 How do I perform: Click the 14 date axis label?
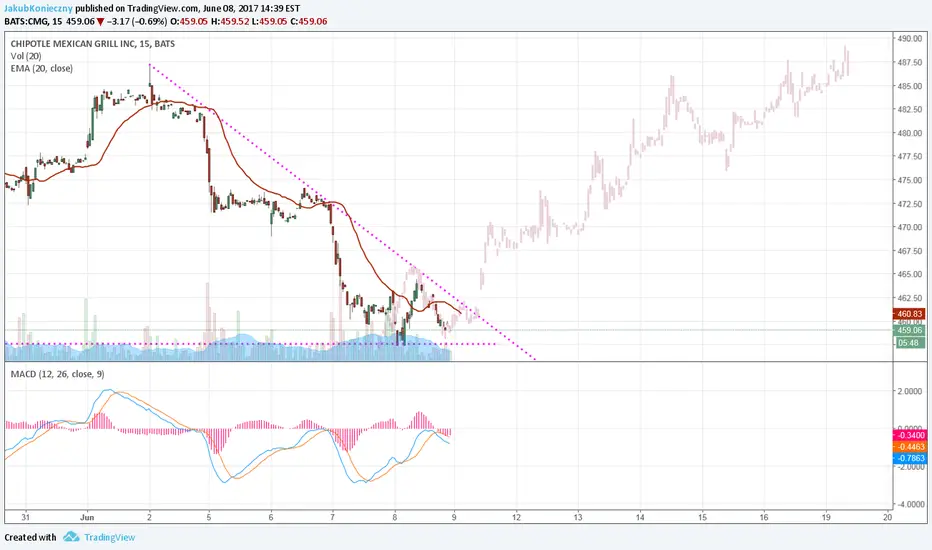(640, 517)
